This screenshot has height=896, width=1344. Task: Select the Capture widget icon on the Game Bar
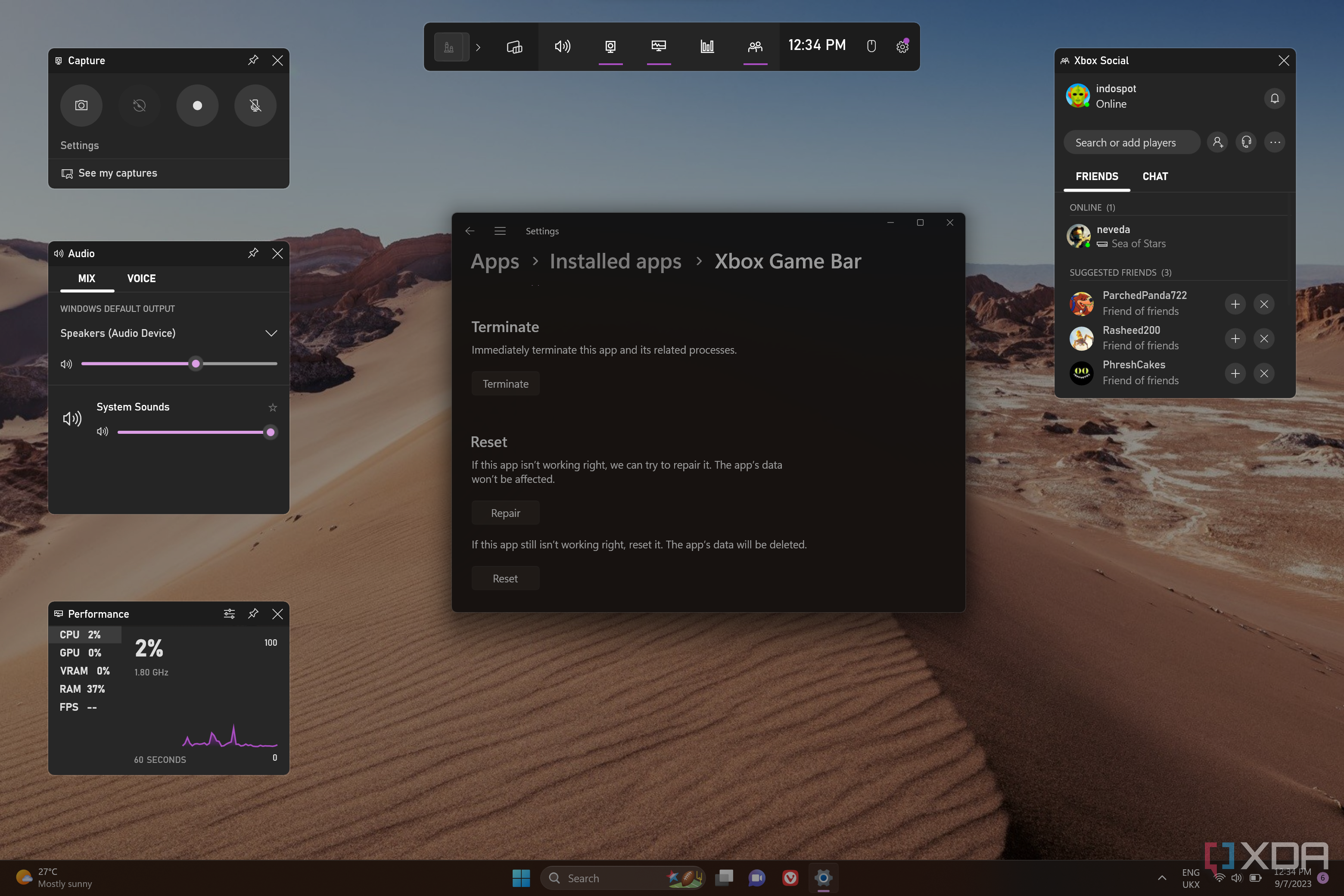(x=610, y=47)
